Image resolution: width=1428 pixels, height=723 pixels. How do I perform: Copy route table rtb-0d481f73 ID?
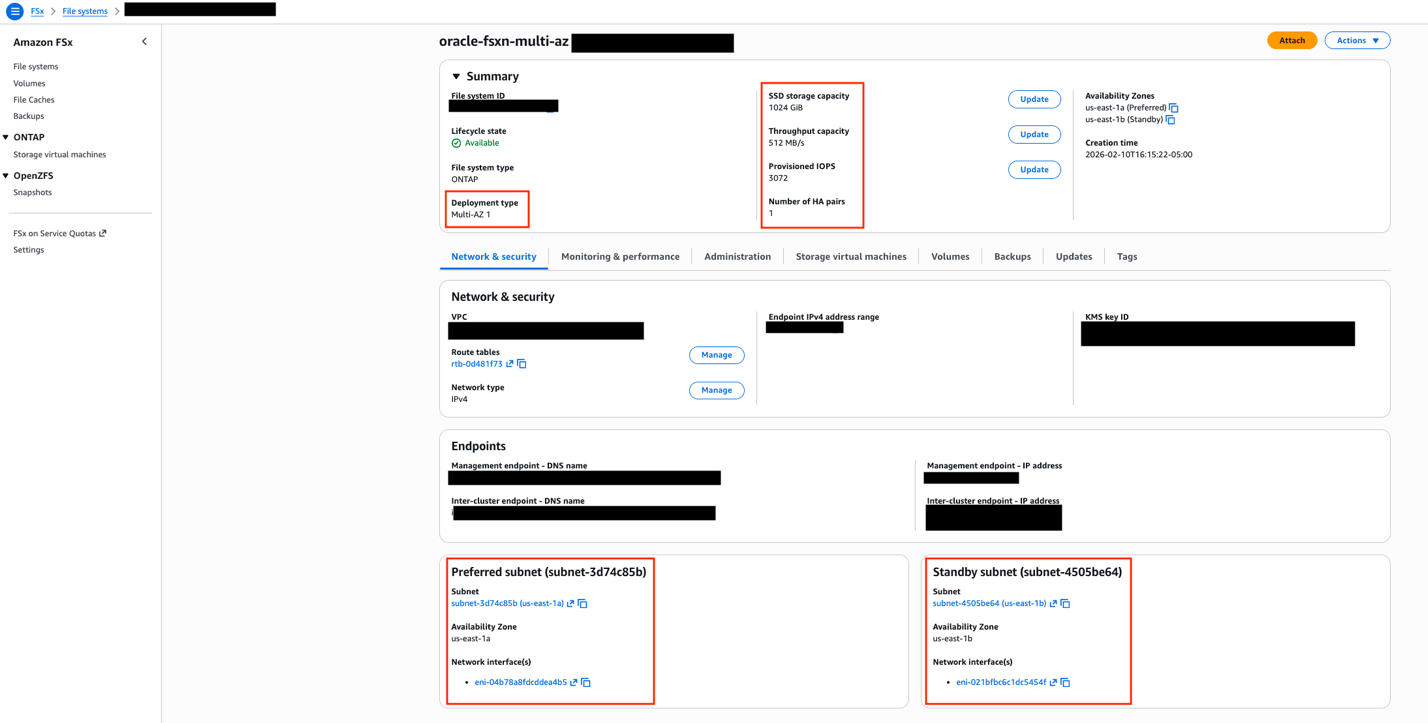point(522,364)
